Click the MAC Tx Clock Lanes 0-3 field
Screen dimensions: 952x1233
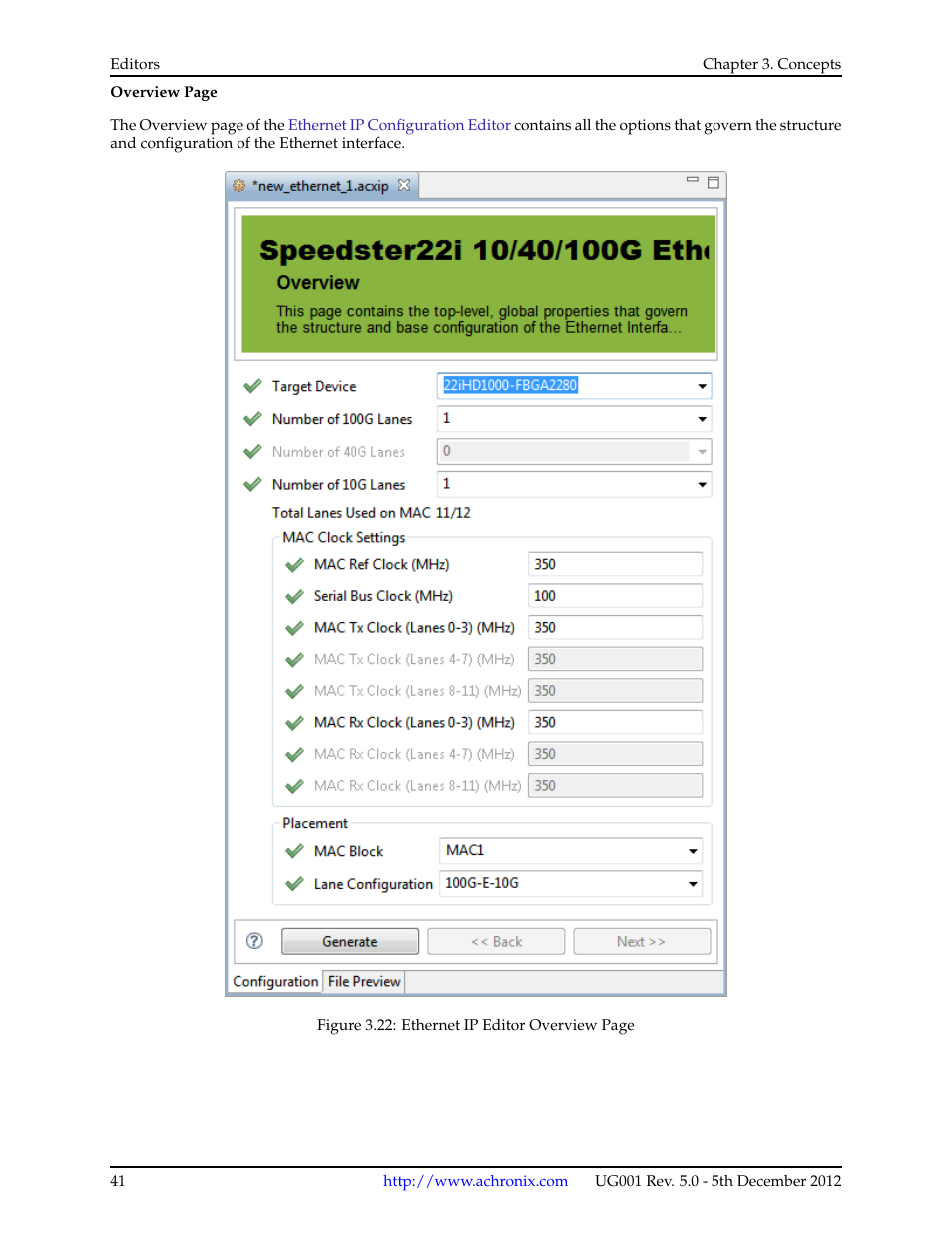coord(615,627)
